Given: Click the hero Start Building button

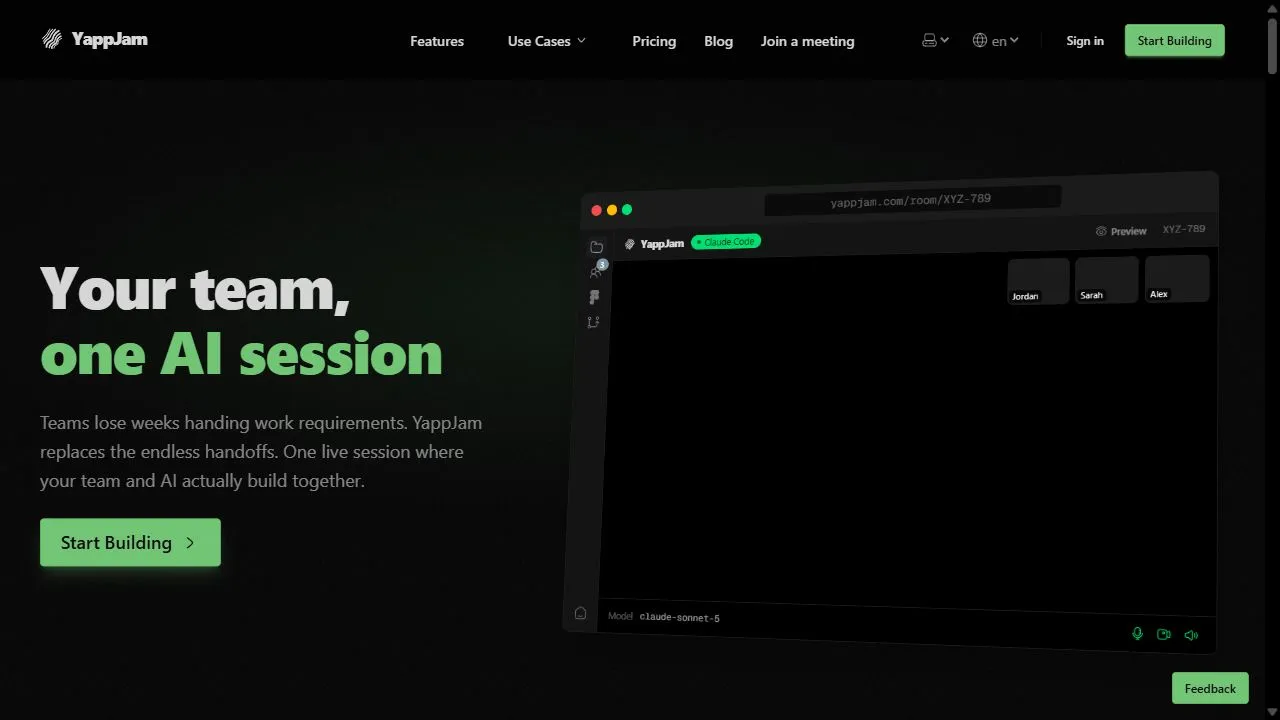Looking at the screenshot, I should click(130, 542).
